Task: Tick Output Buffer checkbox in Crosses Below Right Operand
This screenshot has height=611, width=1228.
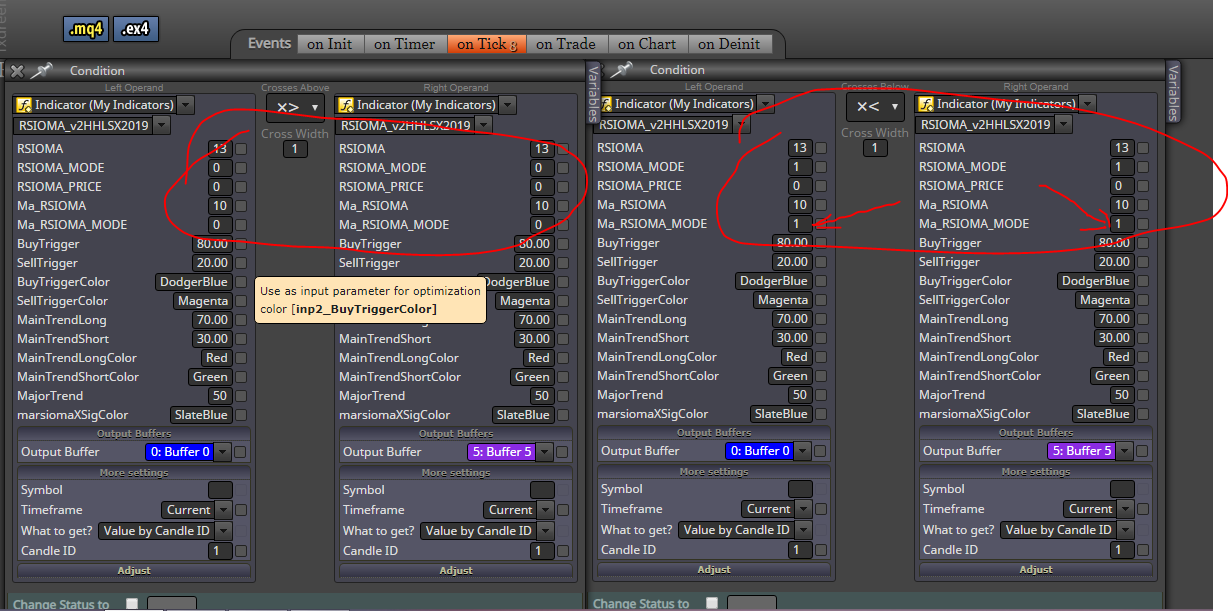Action: [x=1143, y=451]
